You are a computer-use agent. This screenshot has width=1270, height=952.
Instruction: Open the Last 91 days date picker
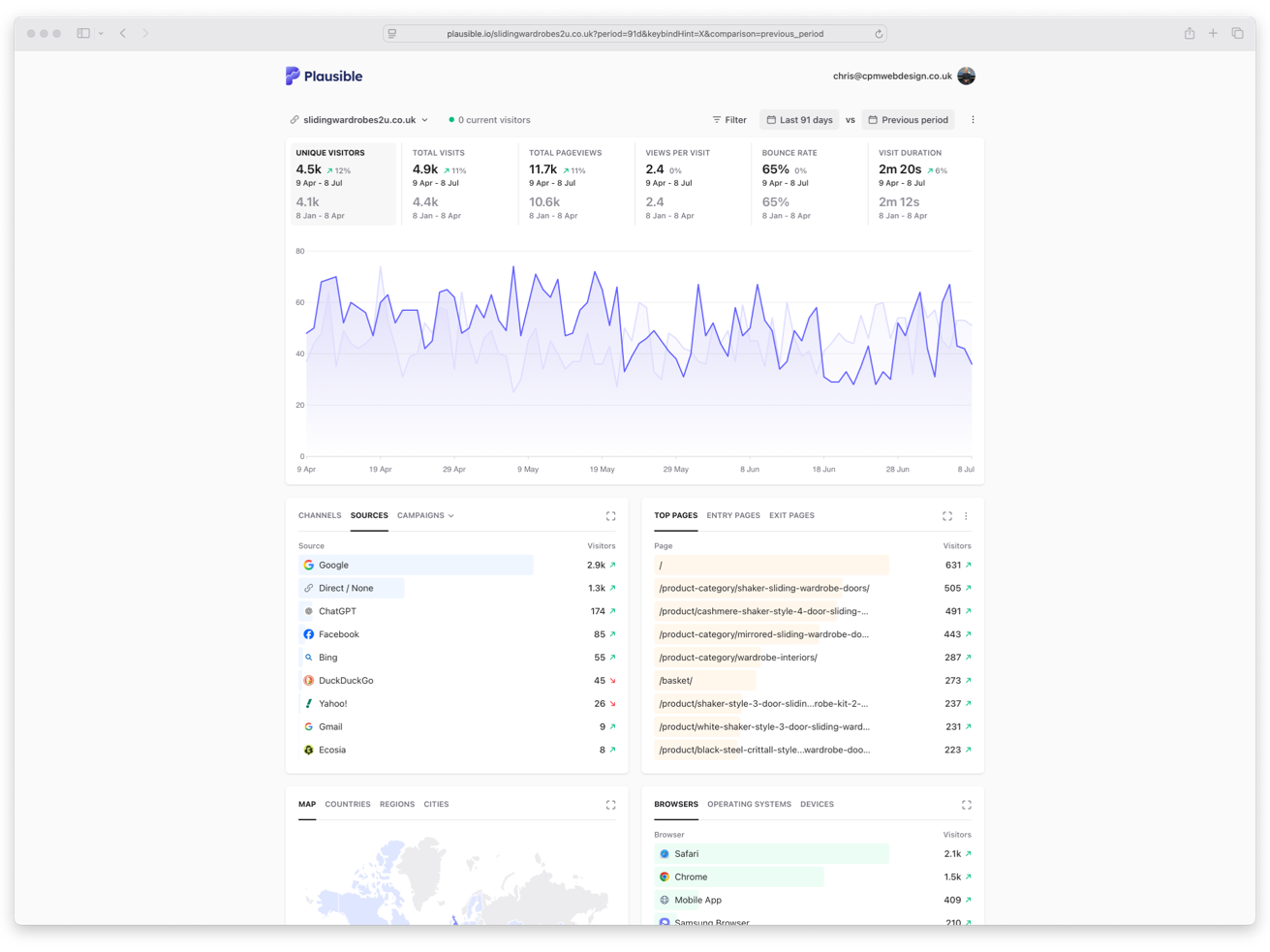click(799, 120)
